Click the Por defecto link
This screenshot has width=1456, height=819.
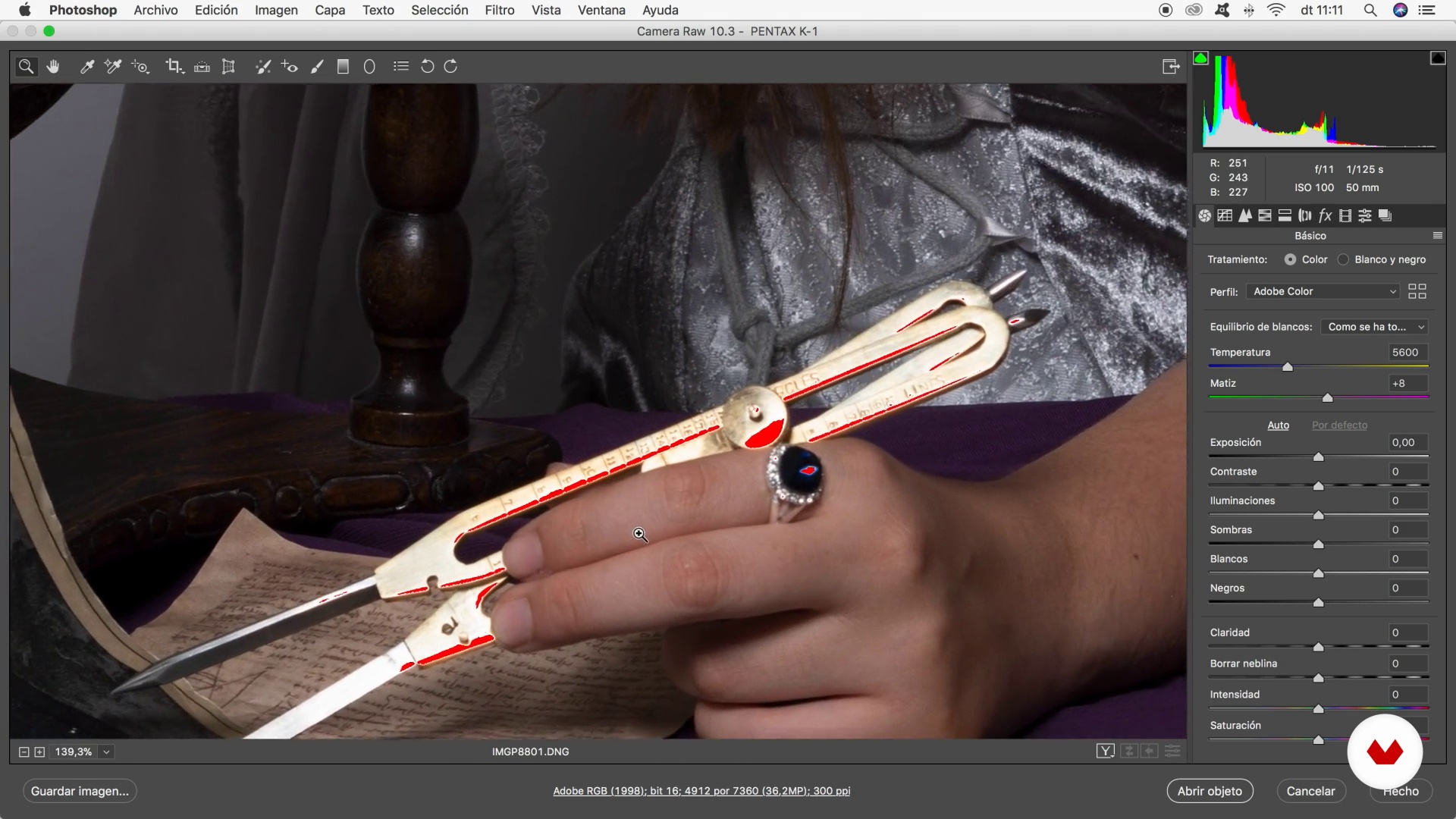1339,425
